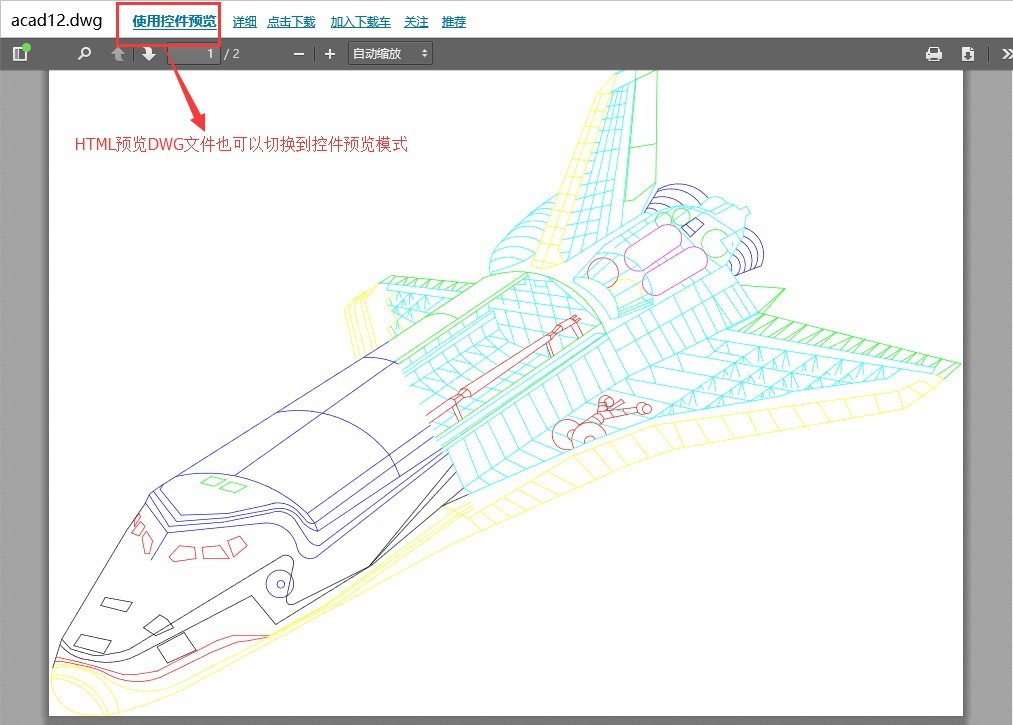Zoom out of the drawing
Image resolution: width=1013 pixels, height=725 pixels.
pos(297,53)
